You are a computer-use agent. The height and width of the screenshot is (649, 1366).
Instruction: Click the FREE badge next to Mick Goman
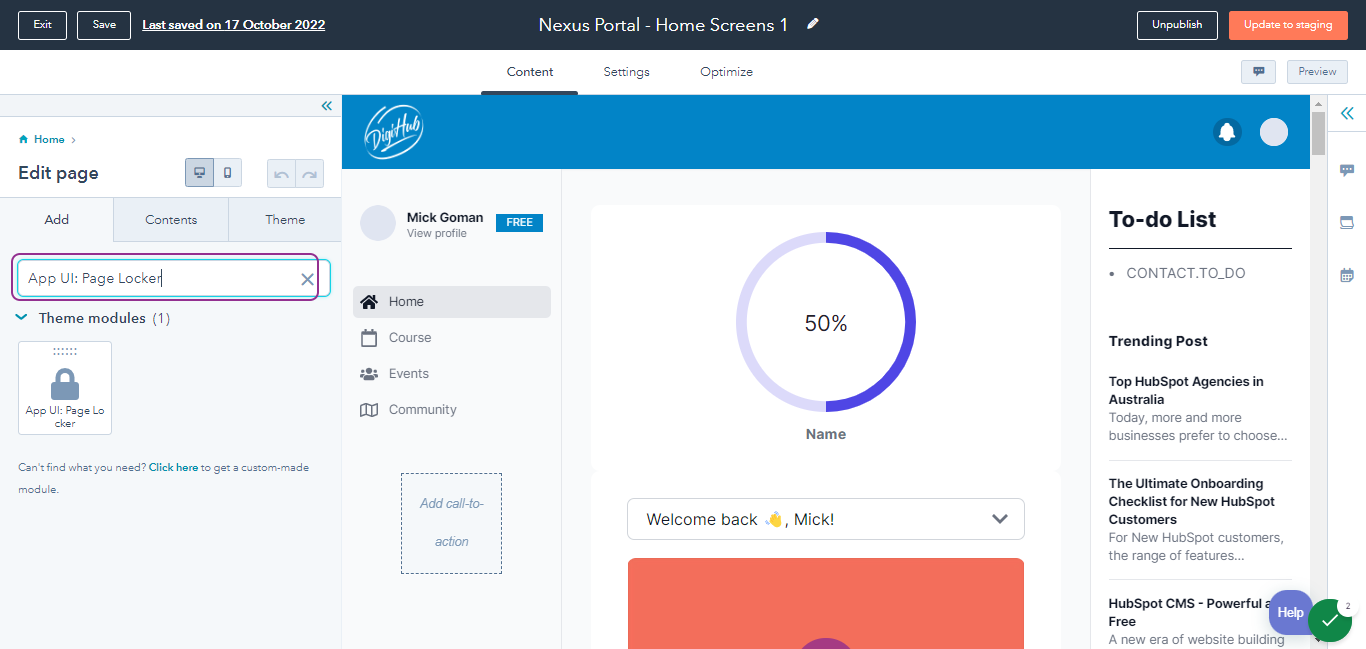click(519, 222)
